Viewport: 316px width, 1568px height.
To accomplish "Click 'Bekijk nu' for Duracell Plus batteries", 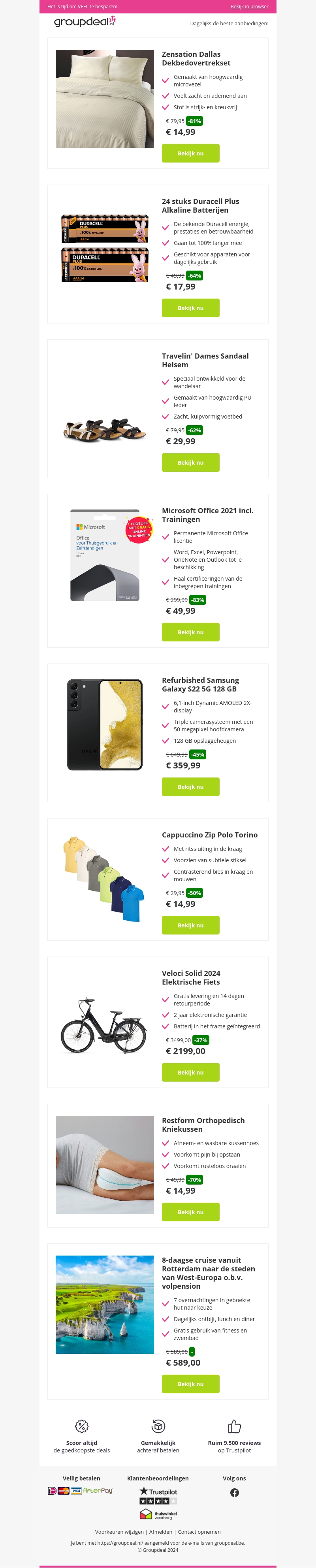I will (190, 308).
